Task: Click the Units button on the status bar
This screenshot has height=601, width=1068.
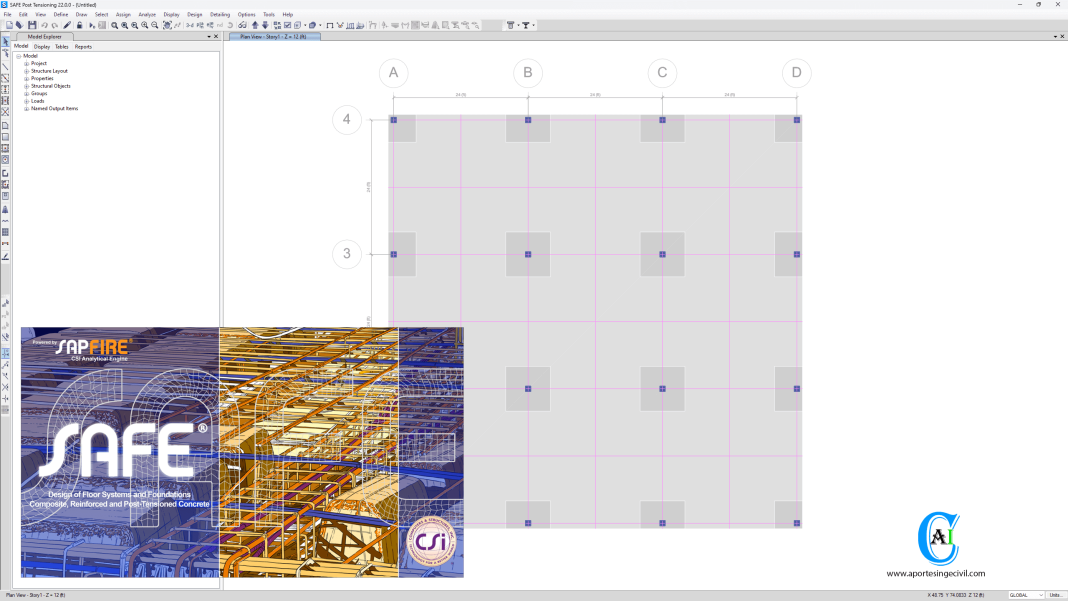Action: click(1055, 595)
